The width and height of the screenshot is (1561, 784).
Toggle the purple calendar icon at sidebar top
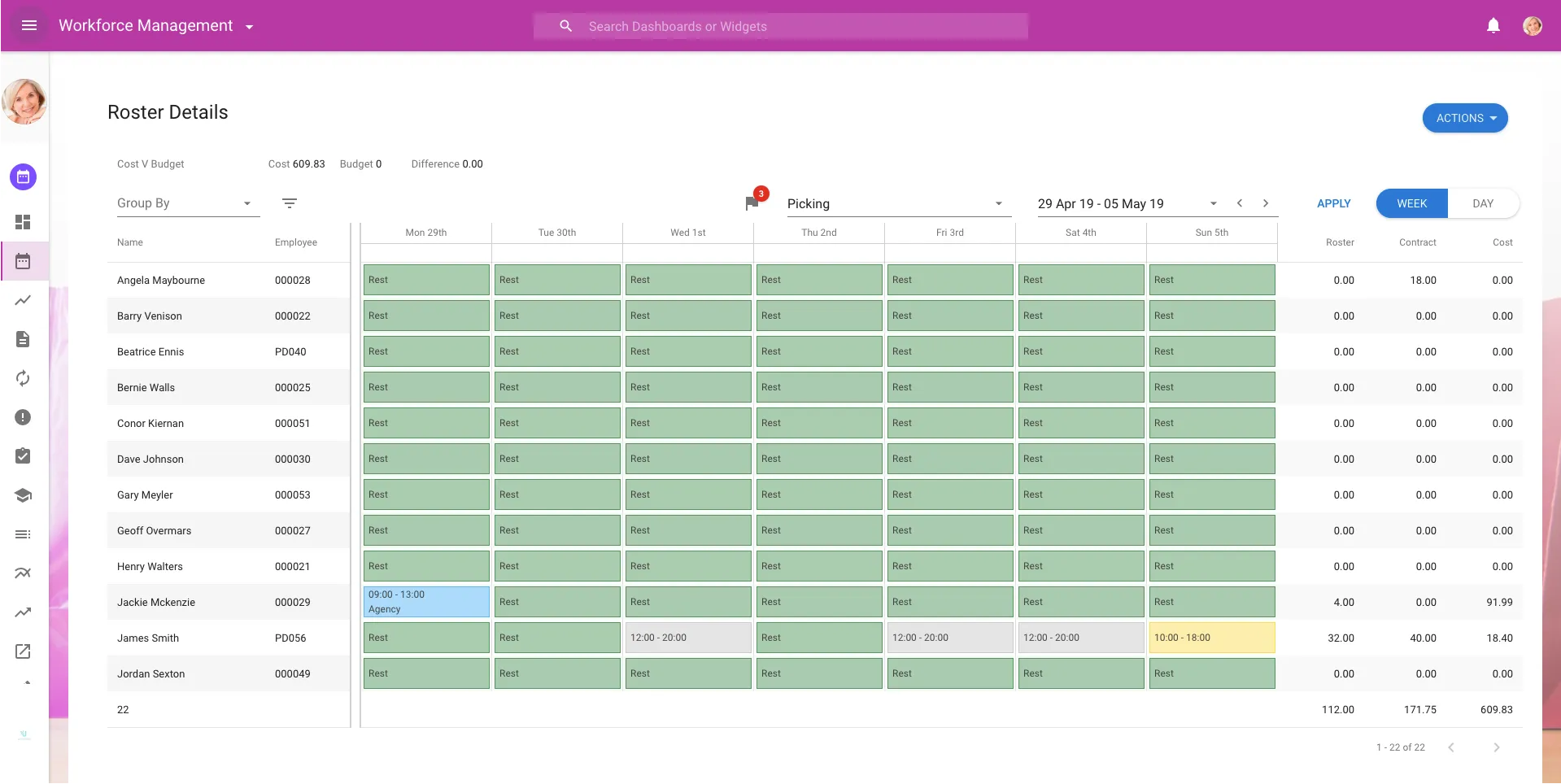click(23, 176)
